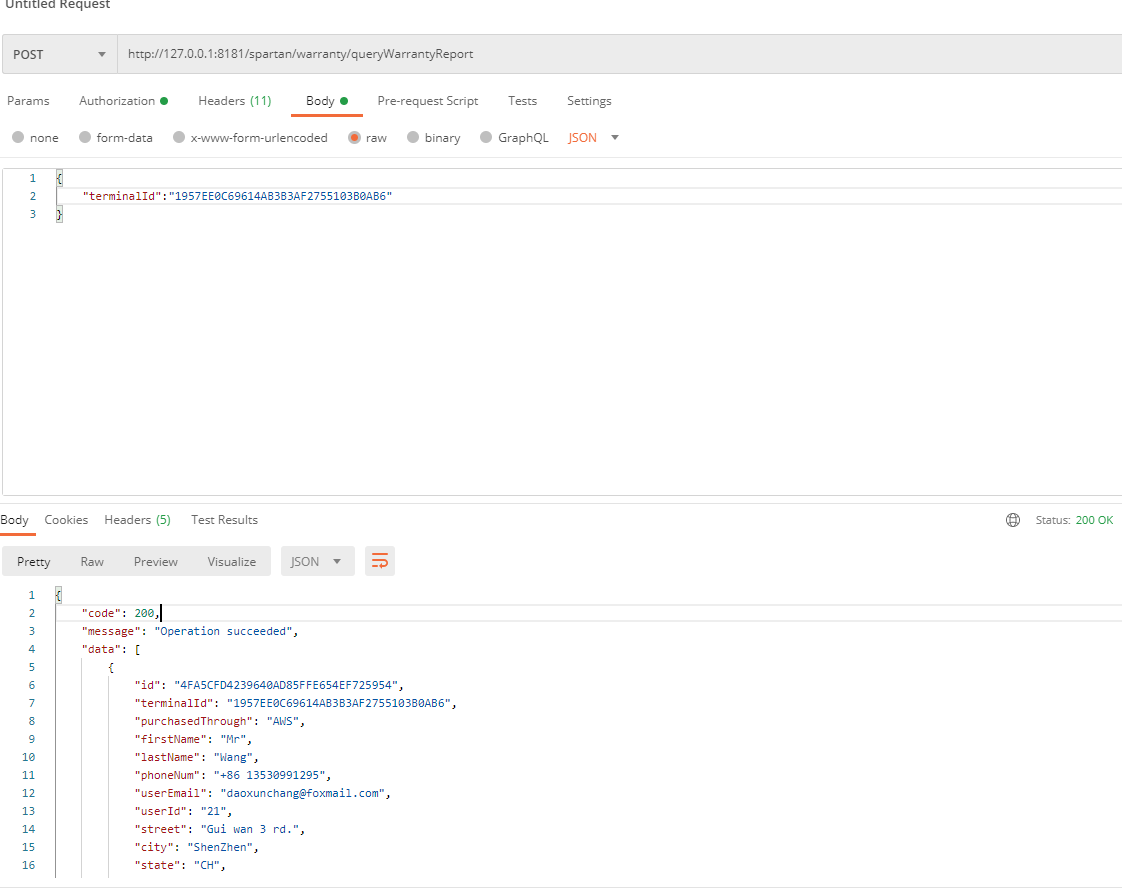Image resolution: width=1122 pixels, height=888 pixels.
Task: Open the Headers (11) request tab
Action: pos(234,101)
